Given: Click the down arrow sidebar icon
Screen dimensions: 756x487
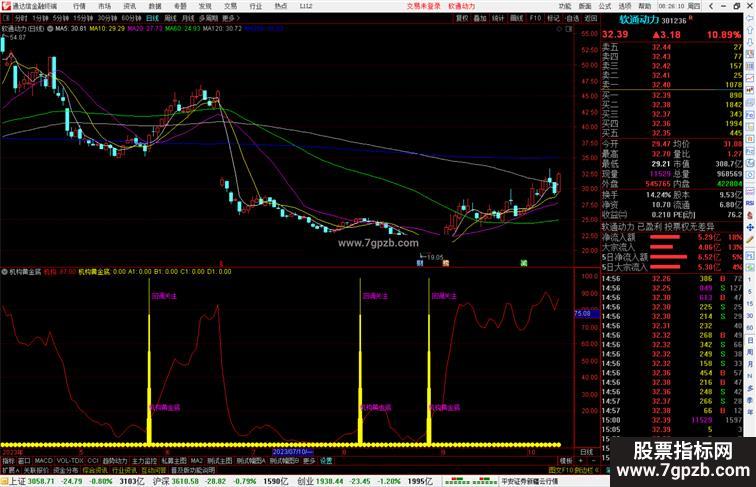Looking at the screenshot, I should (x=750, y=42).
